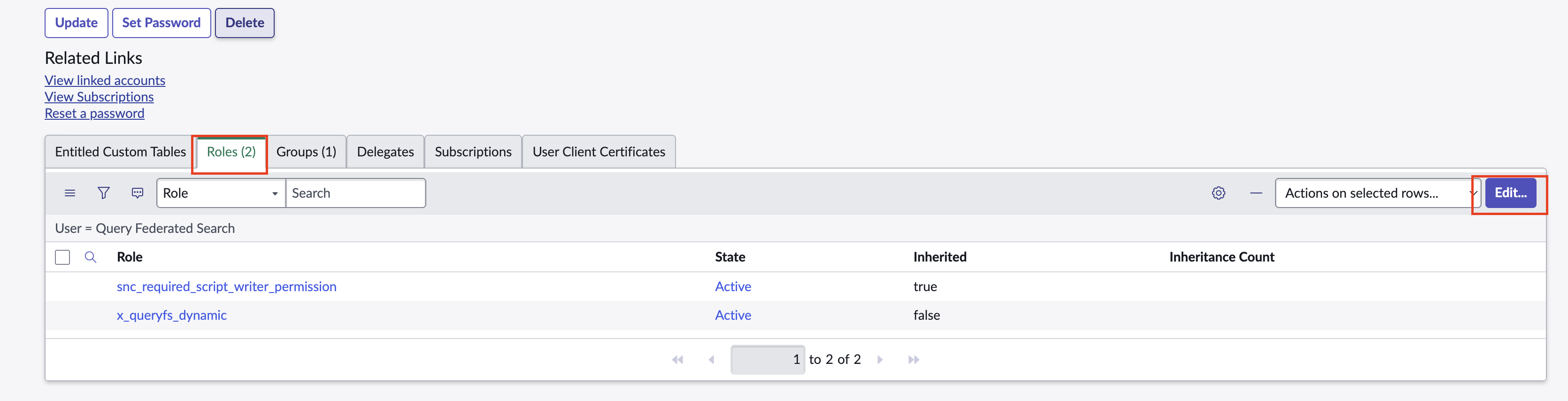This screenshot has height=401, width=1568.
Task: Open the list controls hamburger menu
Action: (x=70, y=193)
